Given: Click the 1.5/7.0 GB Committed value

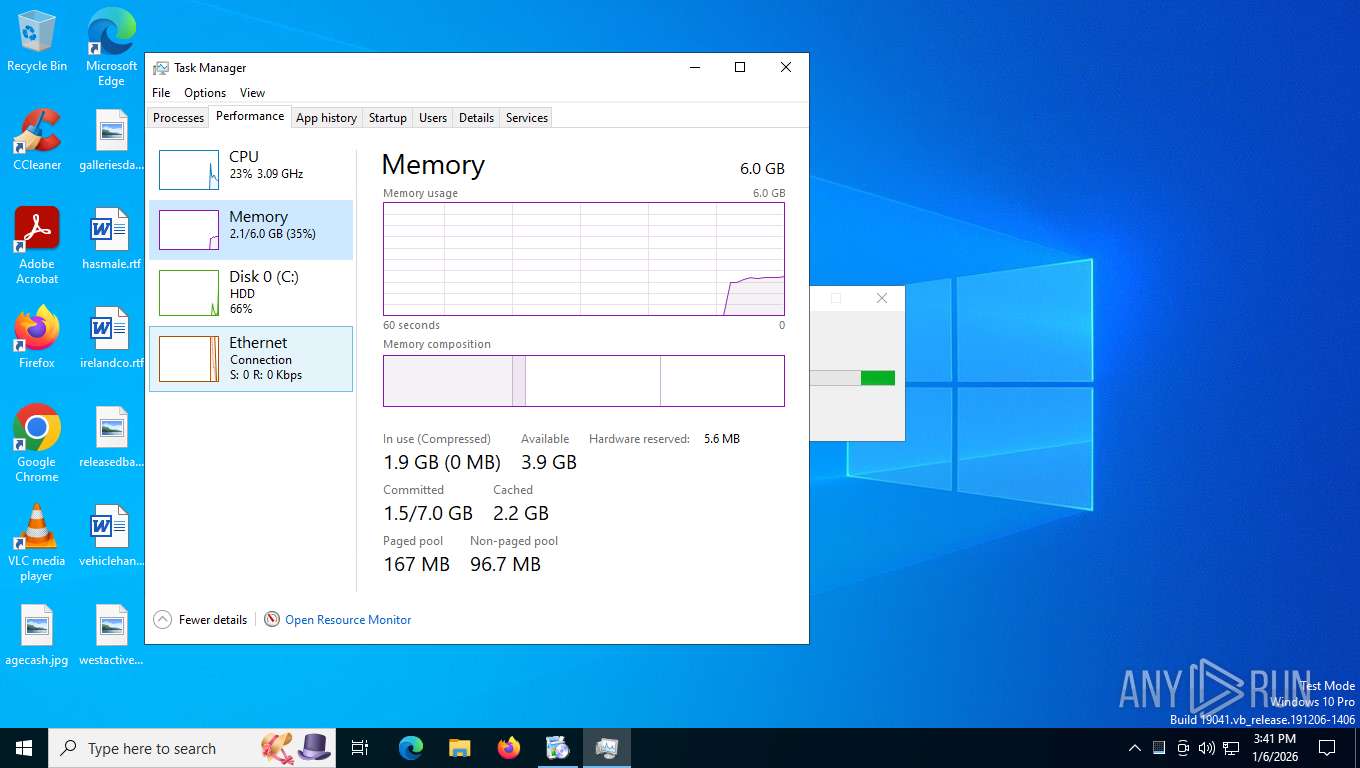Looking at the screenshot, I should point(428,513).
